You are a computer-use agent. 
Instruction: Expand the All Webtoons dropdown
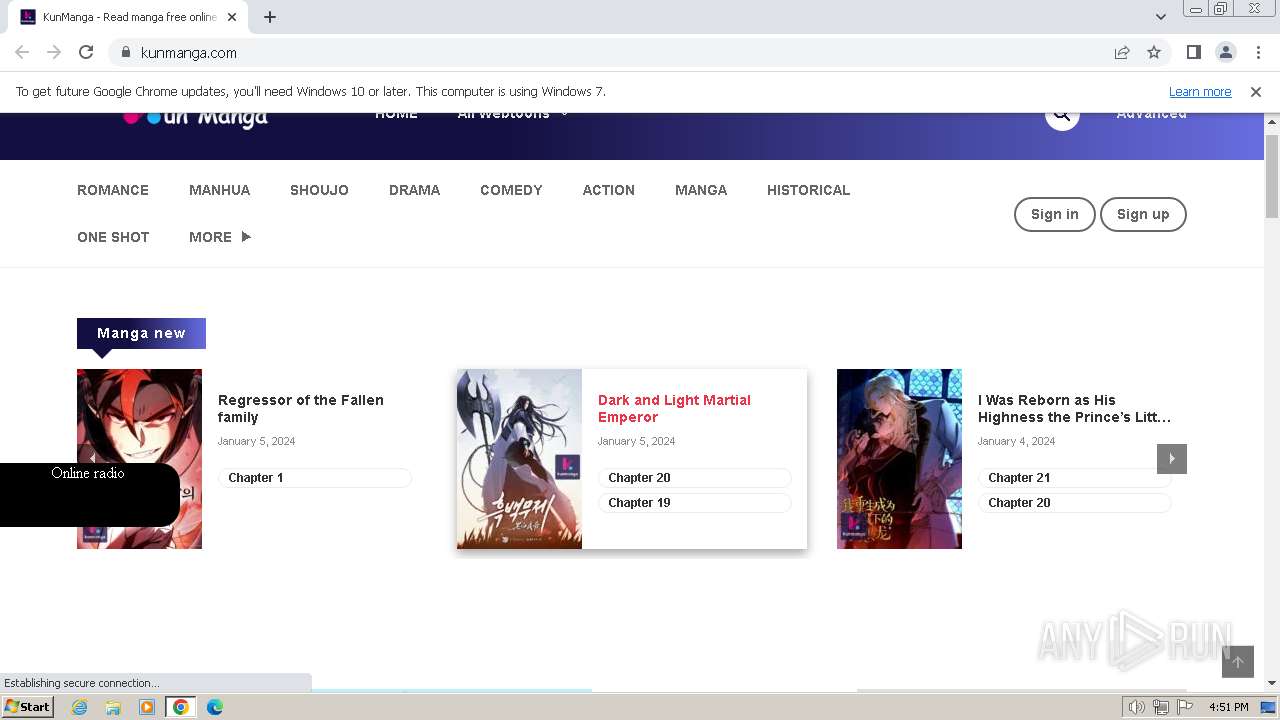click(x=513, y=115)
